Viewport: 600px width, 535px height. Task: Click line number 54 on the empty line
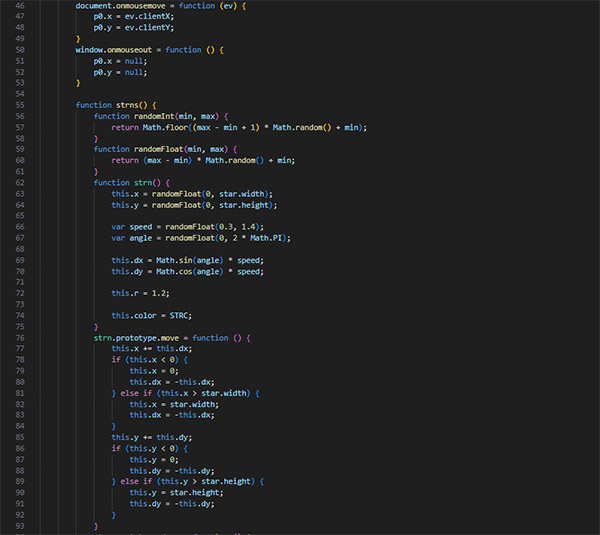pos(20,94)
